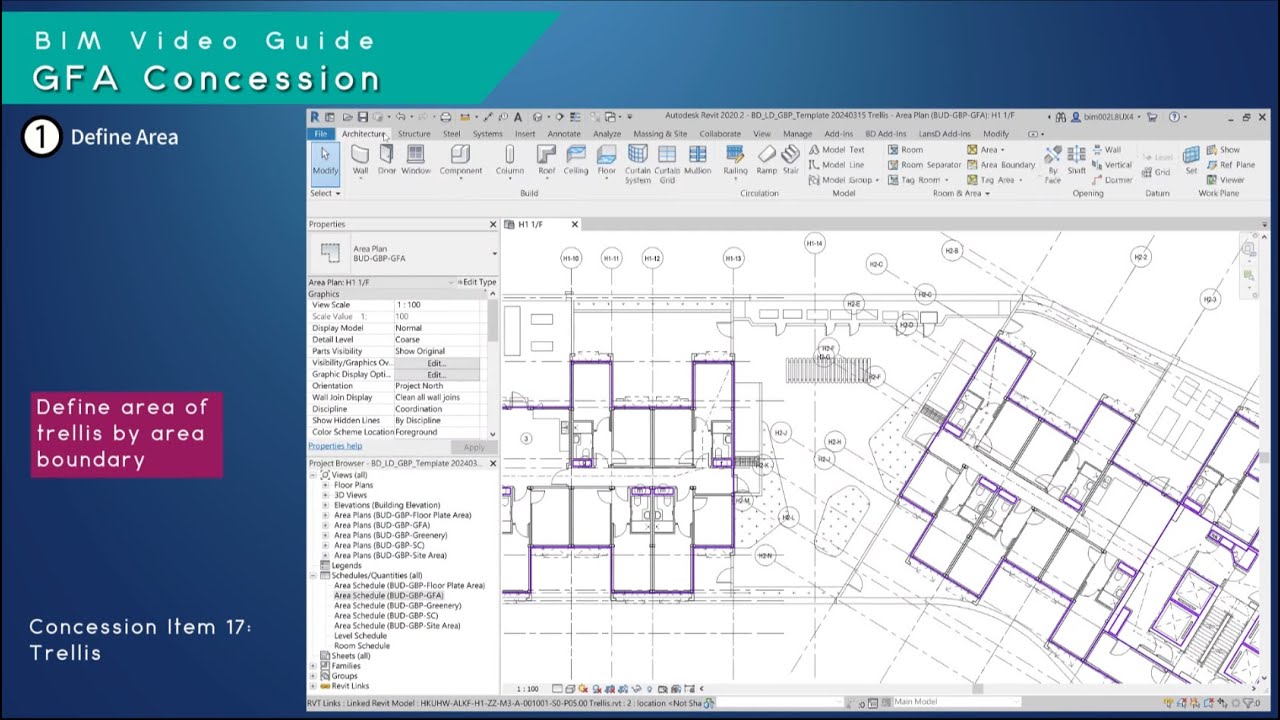Click the Save icon in quick access toolbar
Screen dimensions: 1280x720
coord(363,117)
